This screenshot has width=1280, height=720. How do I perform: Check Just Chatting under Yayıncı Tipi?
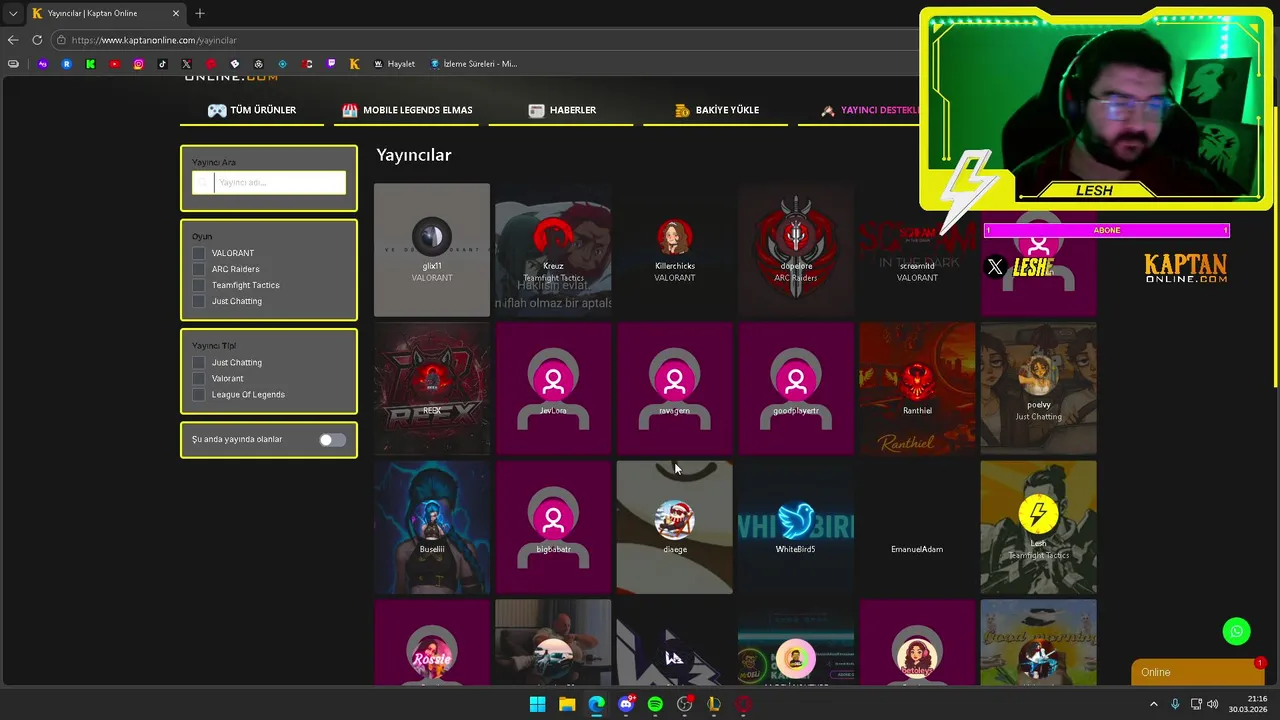pos(199,362)
